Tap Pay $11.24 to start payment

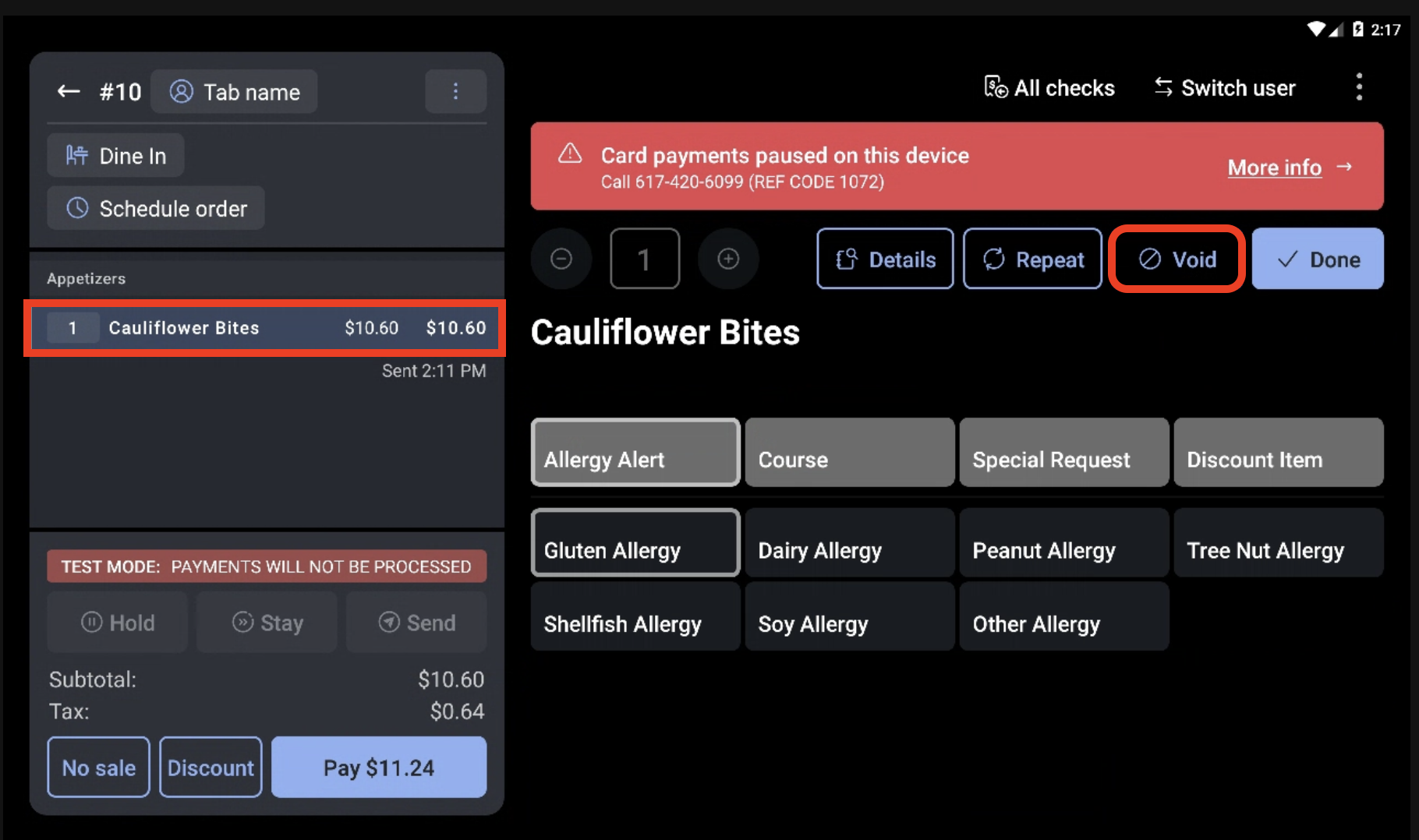coord(379,767)
